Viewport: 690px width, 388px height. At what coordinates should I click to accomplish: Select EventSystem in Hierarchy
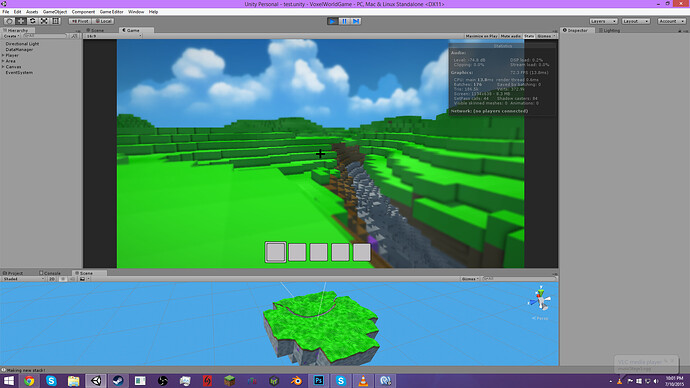click(x=19, y=73)
